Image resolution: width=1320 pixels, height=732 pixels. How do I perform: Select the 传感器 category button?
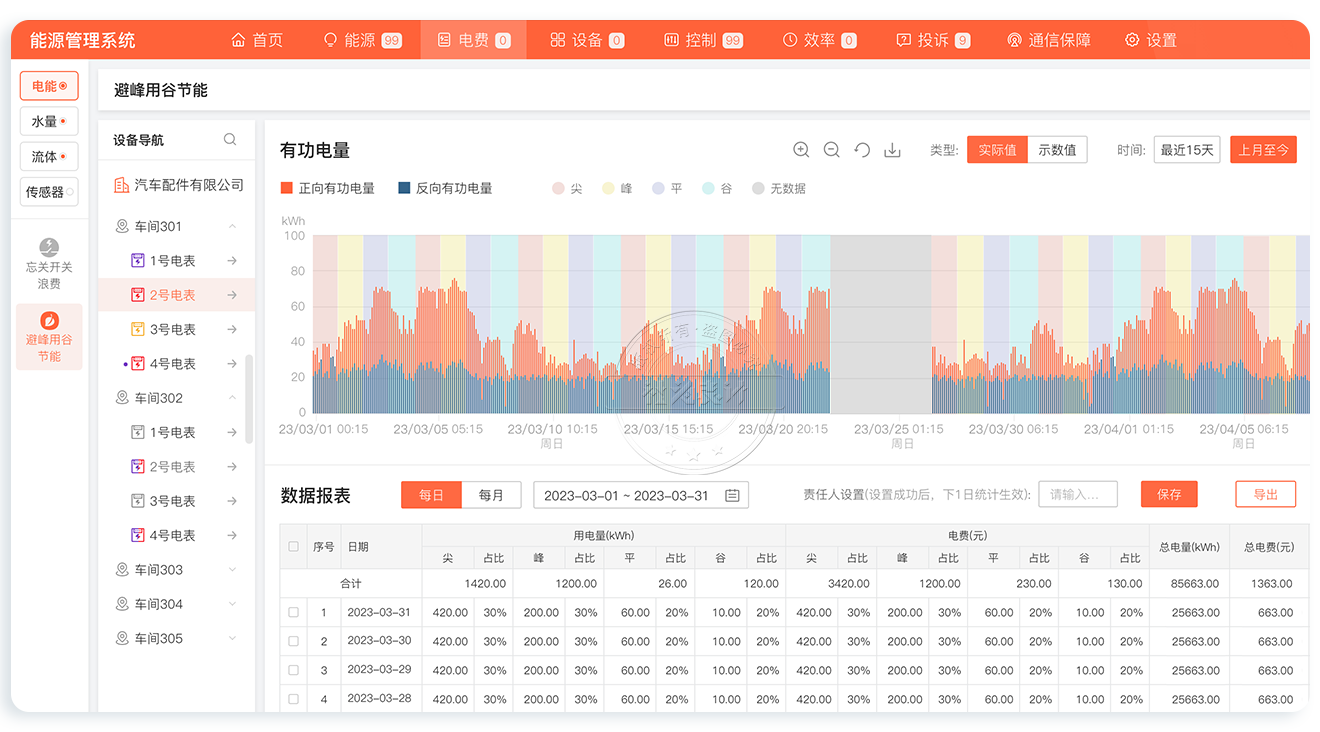(49, 192)
